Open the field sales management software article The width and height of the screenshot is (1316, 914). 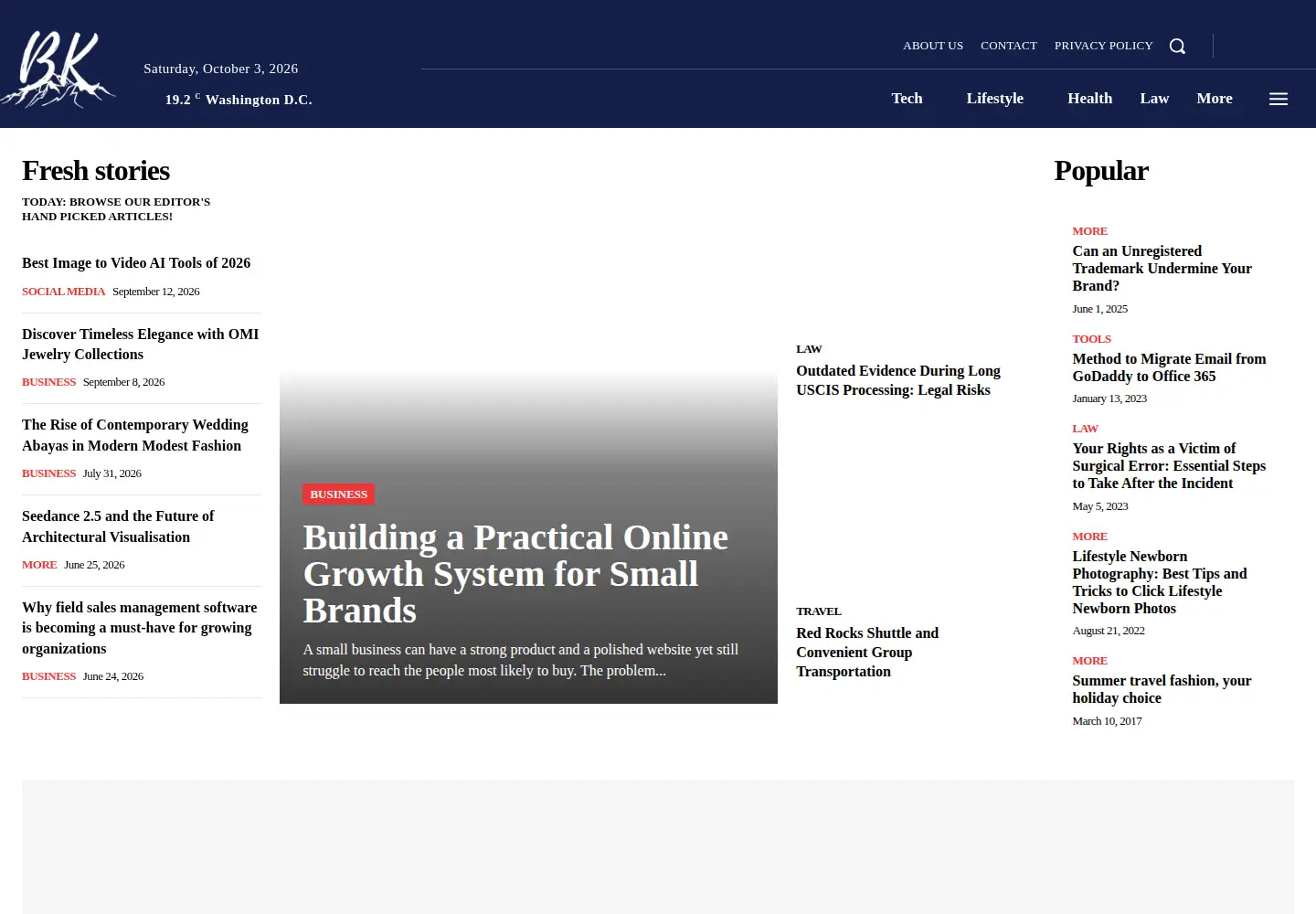point(140,628)
